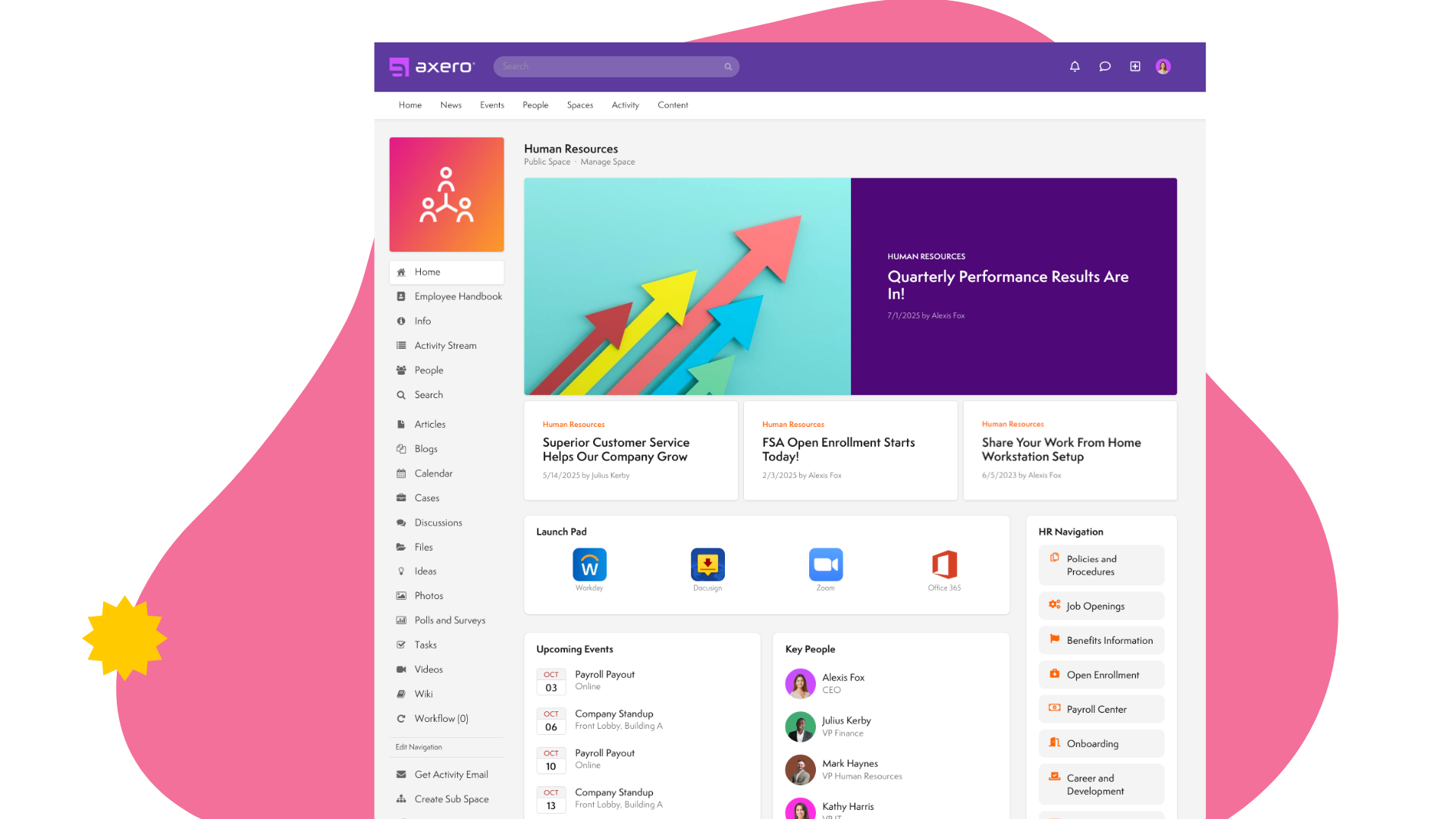Open Docusign from the Launch Pad
The width and height of the screenshot is (1456, 819).
pyautogui.click(x=708, y=564)
